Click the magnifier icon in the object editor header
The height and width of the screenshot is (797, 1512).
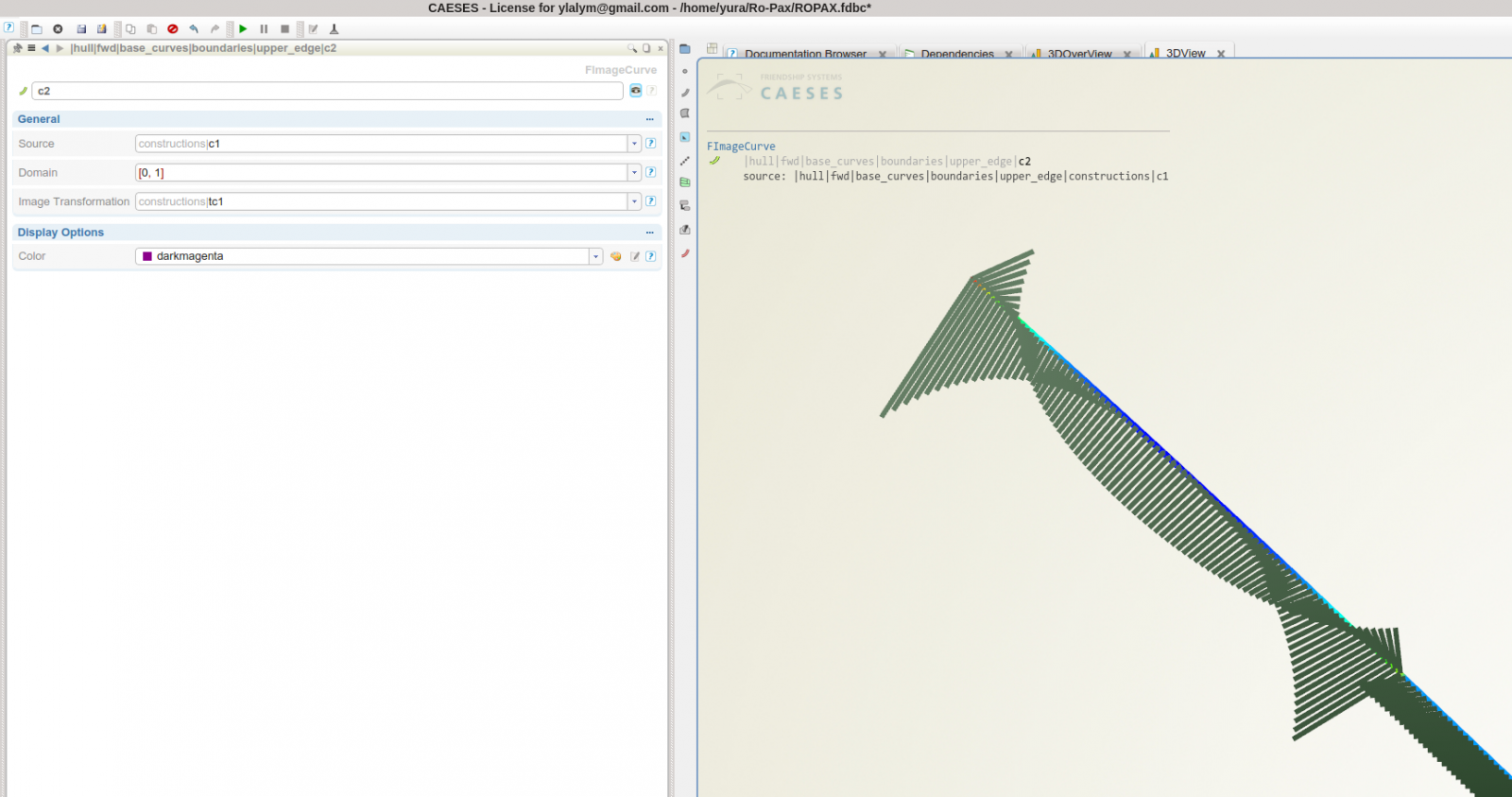click(x=632, y=48)
